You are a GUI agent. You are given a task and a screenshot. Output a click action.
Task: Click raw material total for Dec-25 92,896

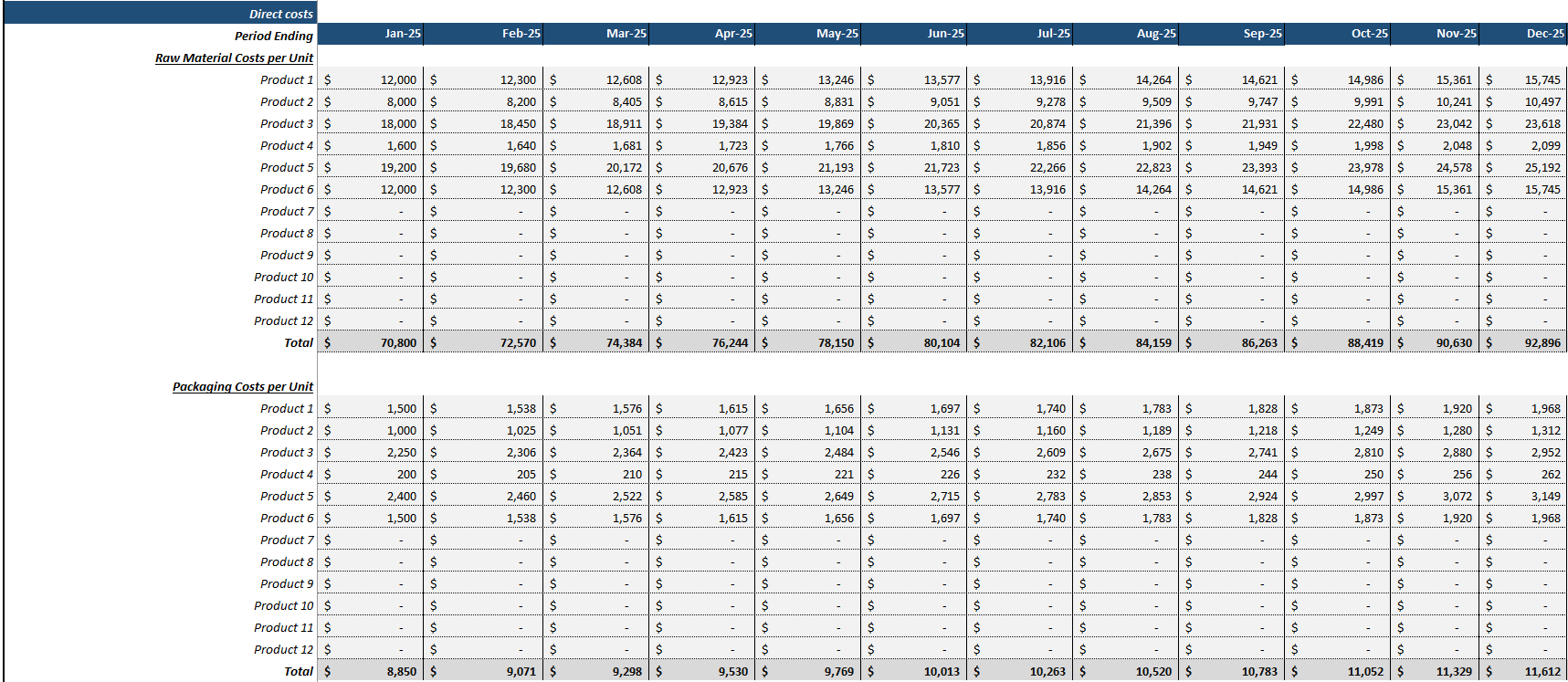[x=1523, y=342]
